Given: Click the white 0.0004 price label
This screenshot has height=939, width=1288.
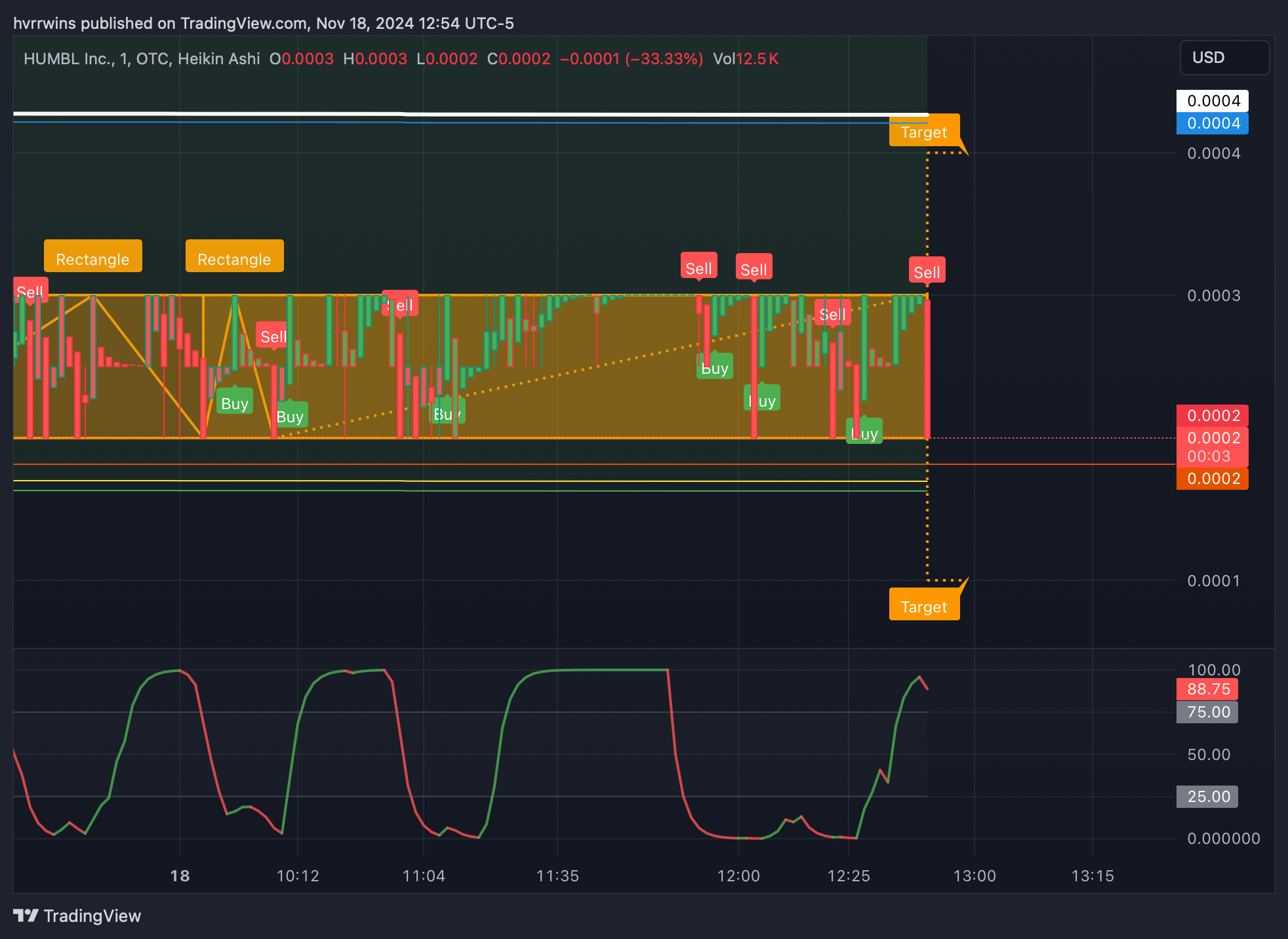Looking at the screenshot, I should coord(1213,101).
